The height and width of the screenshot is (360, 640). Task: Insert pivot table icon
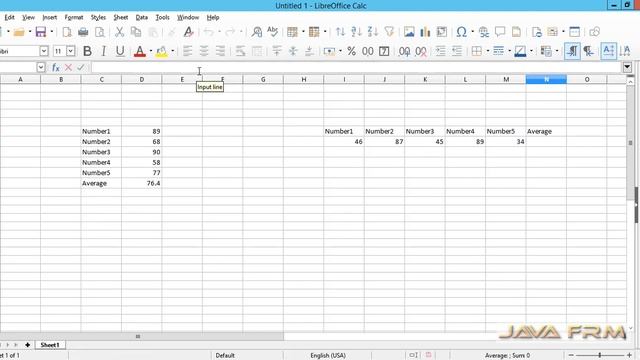point(442,32)
